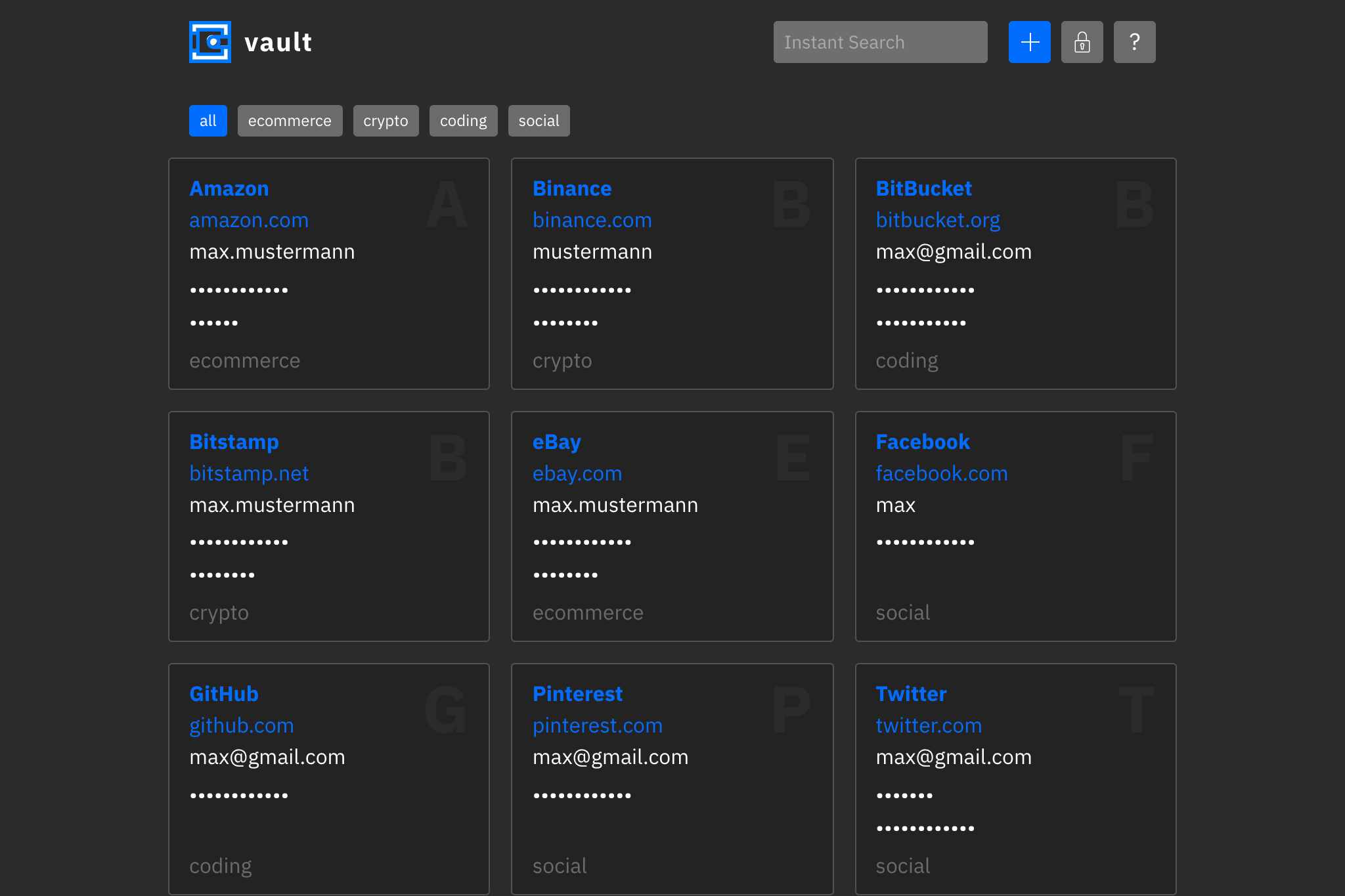
Task: Click the Facebook entry title
Action: [922, 442]
